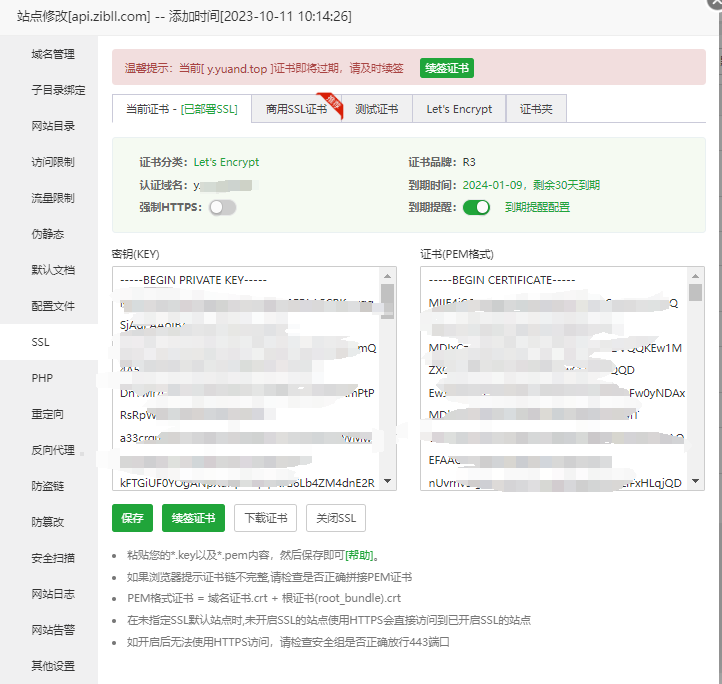Select 防盗链 in the sidebar
This screenshot has height=684, width=722.
[47, 485]
